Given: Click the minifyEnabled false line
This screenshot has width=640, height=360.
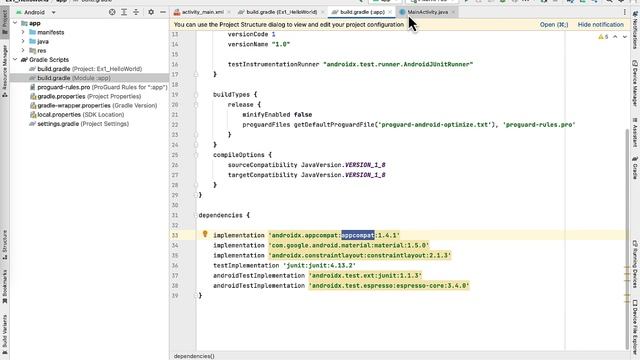Looking at the screenshot, I should [277, 115].
